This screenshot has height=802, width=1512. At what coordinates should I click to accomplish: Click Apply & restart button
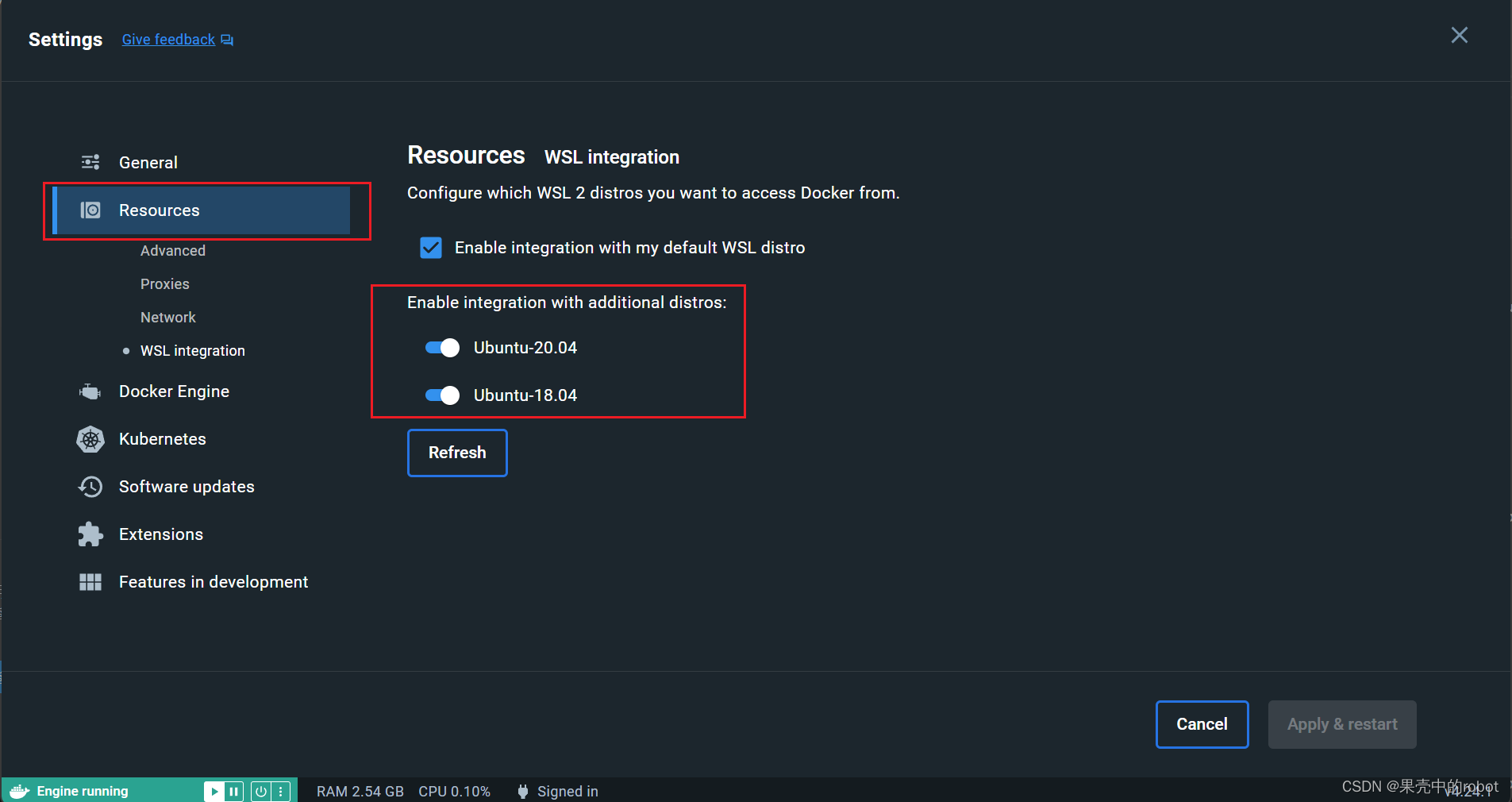pos(1342,724)
